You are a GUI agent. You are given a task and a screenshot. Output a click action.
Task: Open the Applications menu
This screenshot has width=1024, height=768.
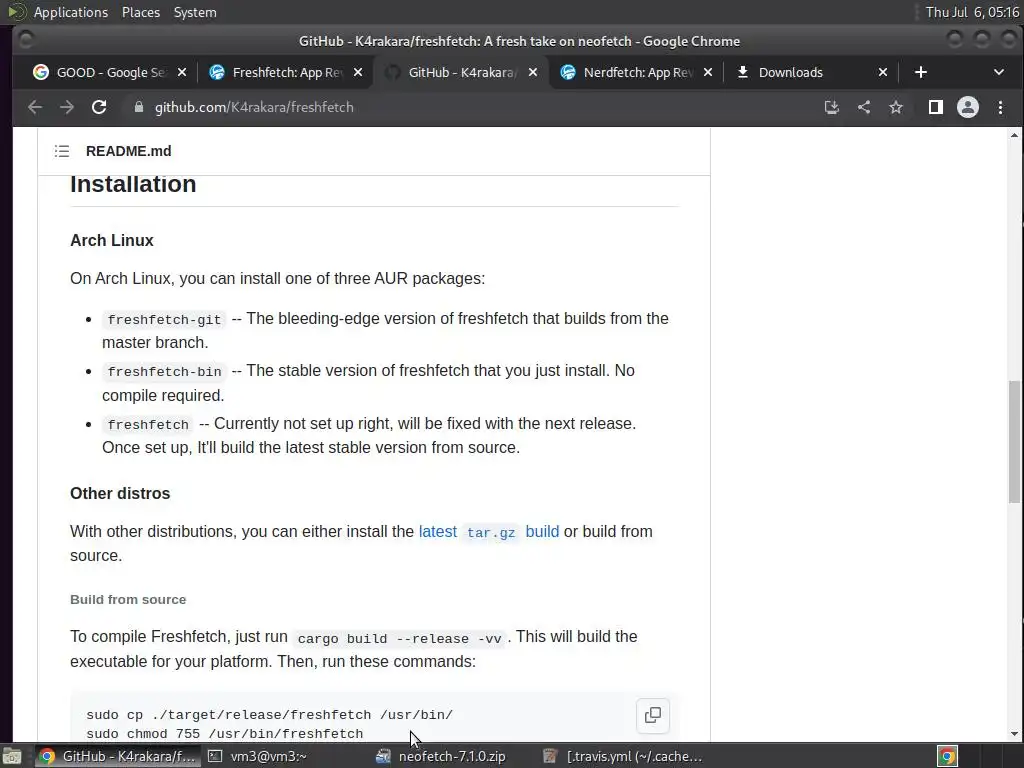coord(71,12)
